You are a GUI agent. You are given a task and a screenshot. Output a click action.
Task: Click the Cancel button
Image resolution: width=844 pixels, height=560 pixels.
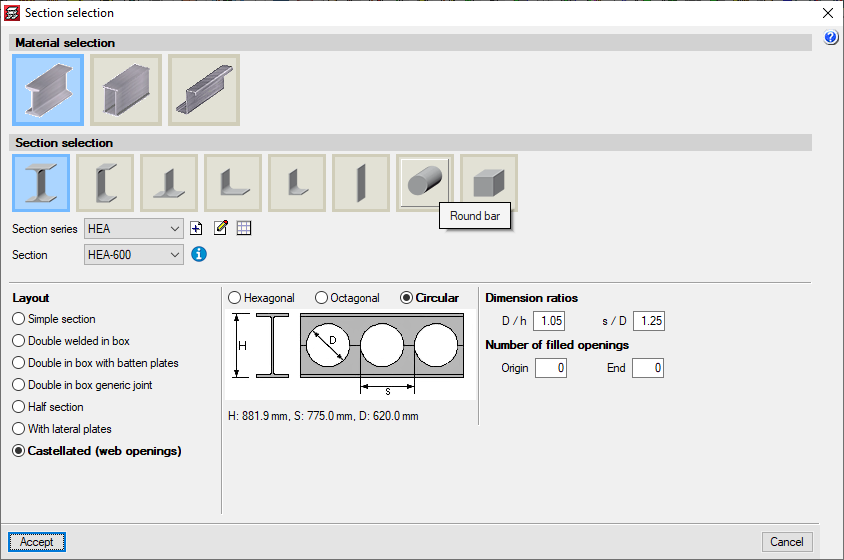coord(787,542)
